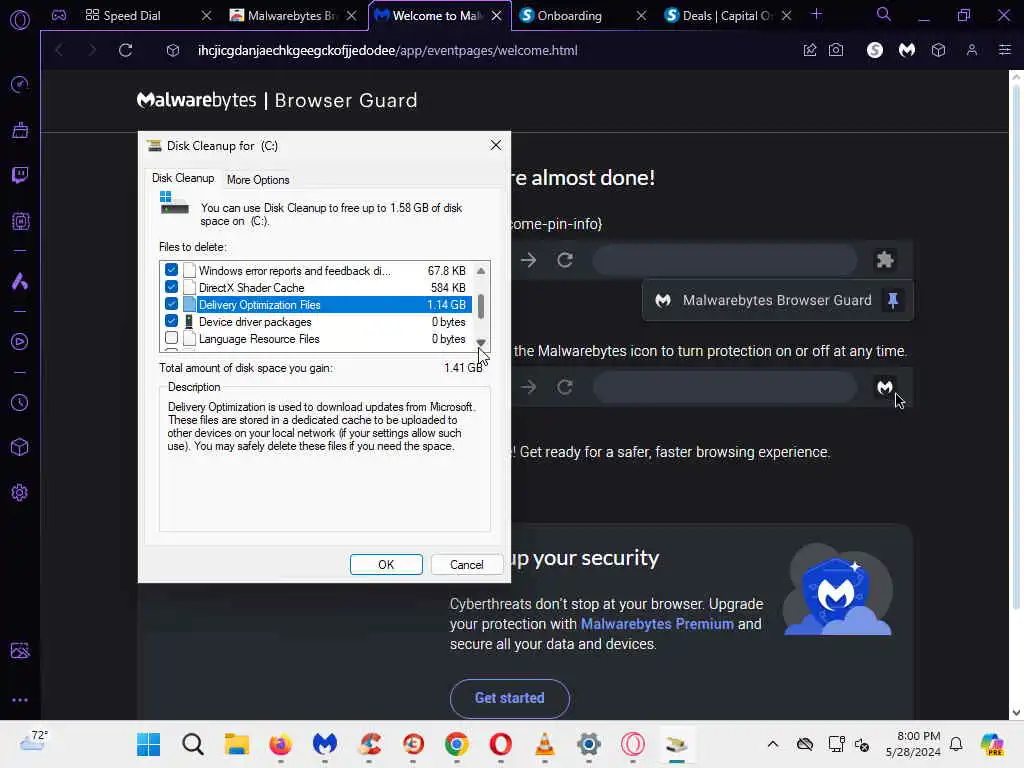Open the GX Control speedometer sidebar icon
1024x768 pixels.
pyautogui.click(x=20, y=84)
